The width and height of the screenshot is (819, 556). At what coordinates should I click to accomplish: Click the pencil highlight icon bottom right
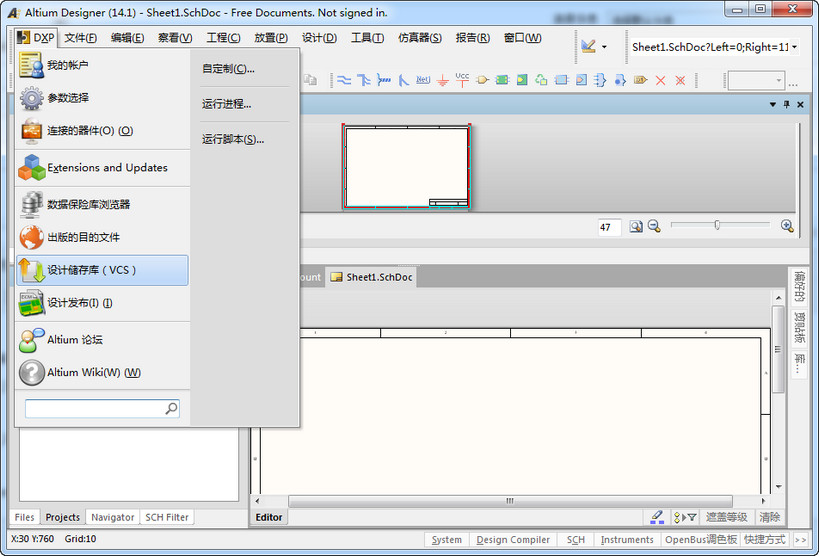pyautogui.click(x=657, y=517)
